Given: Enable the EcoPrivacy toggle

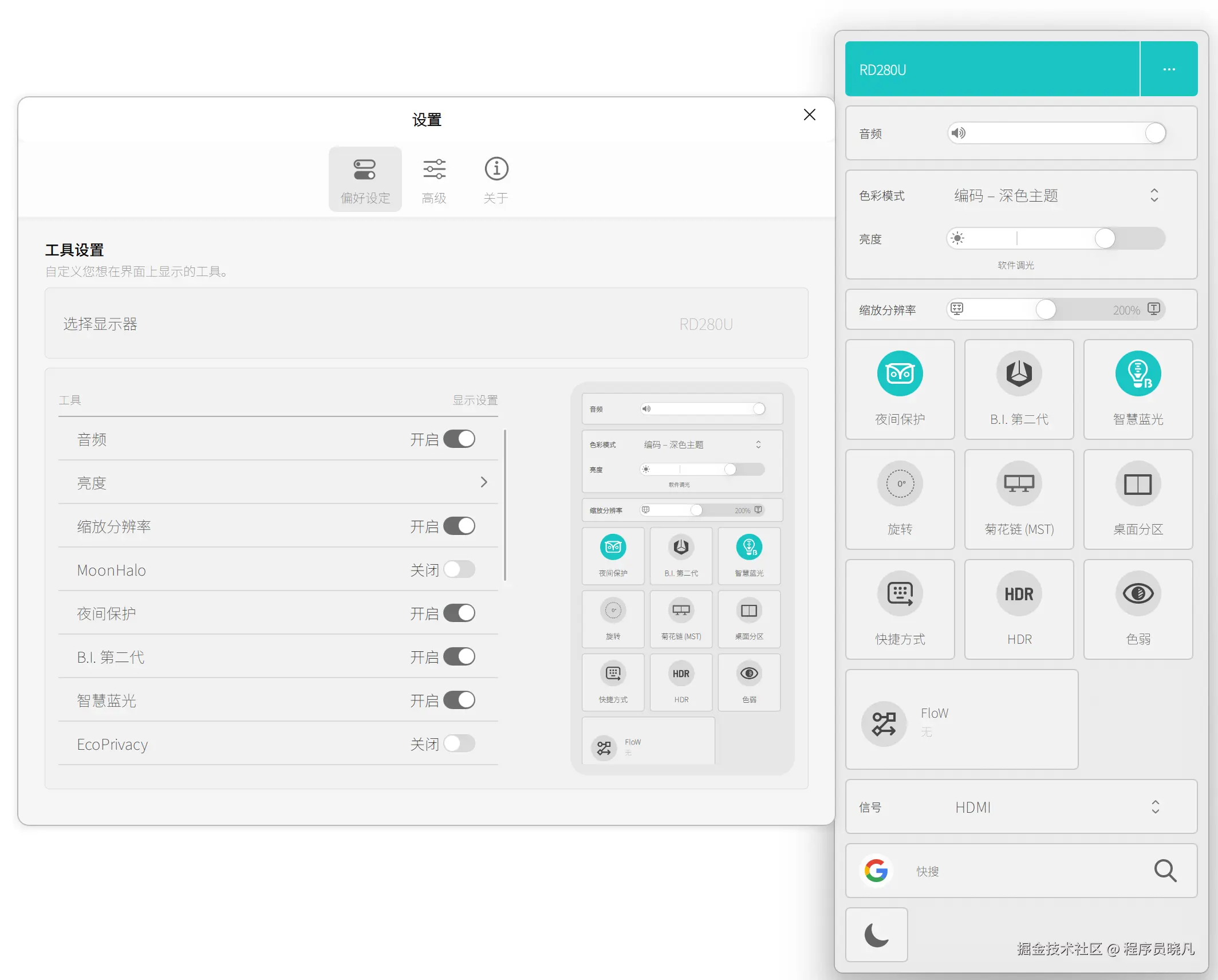Looking at the screenshot, I should [459, 744].
